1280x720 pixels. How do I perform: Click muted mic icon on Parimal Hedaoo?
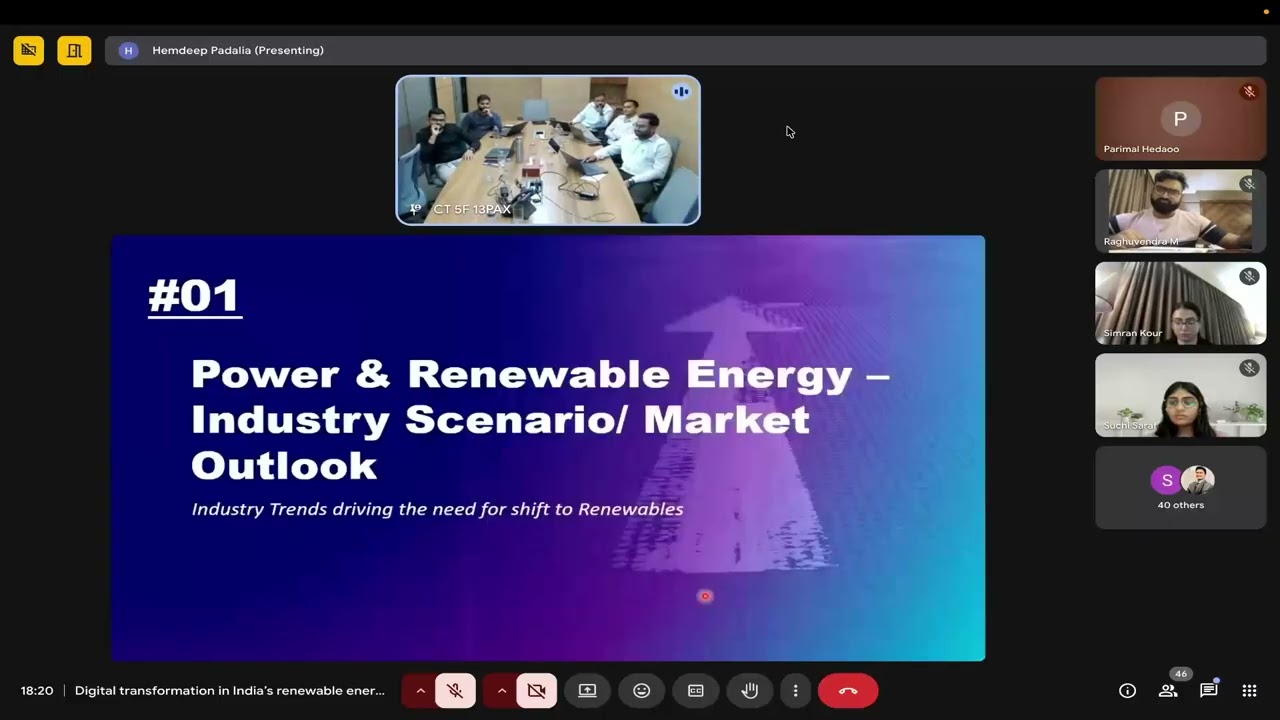point(1249,92)
